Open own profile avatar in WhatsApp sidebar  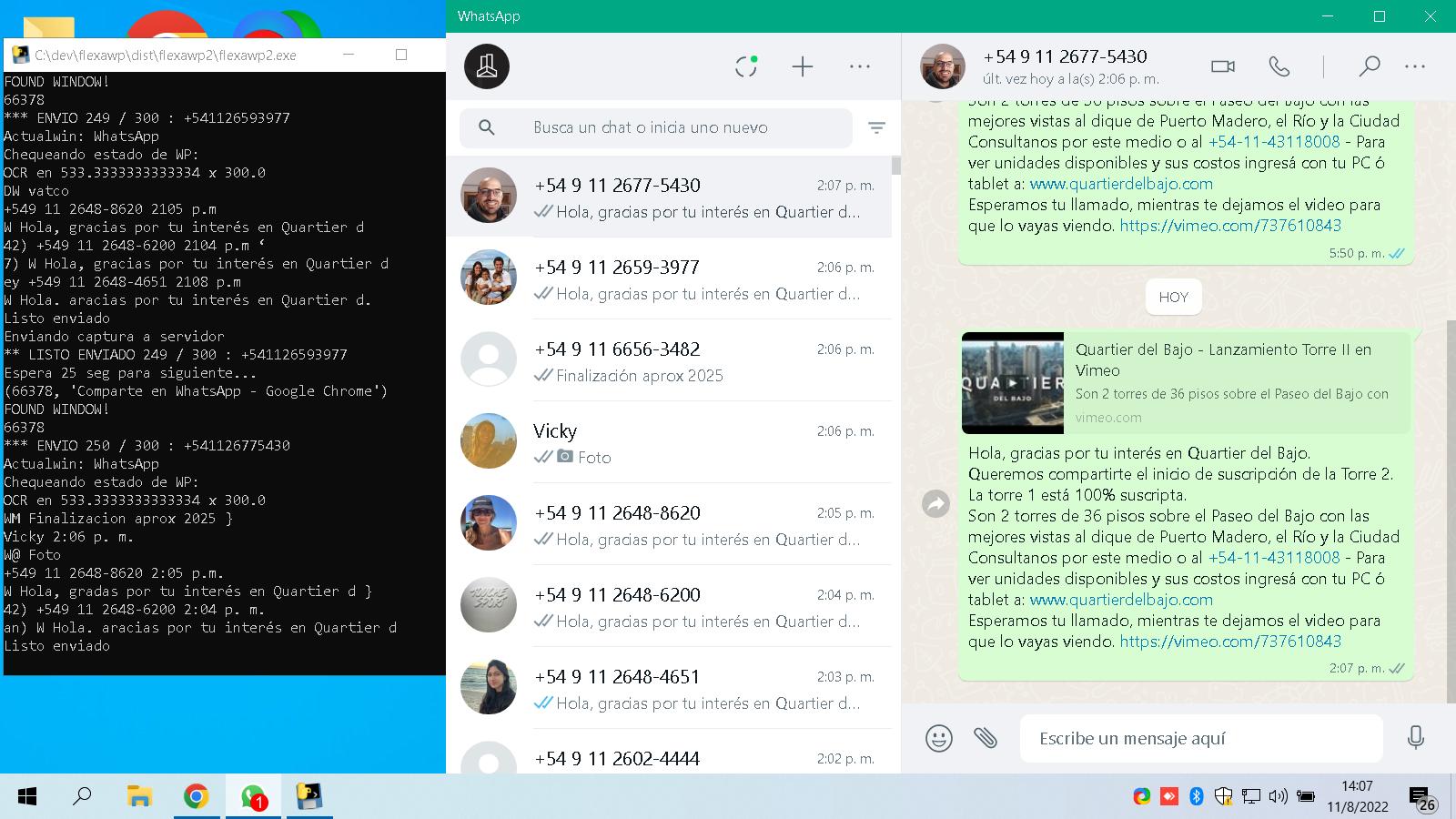(x=487, y=66)
